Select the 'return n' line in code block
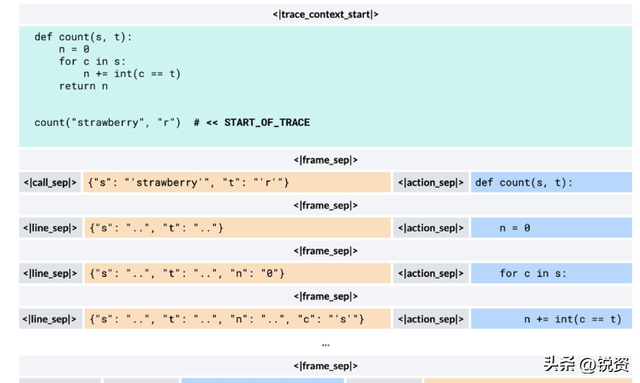Viewport: 640px width, 383px height. pos(83,86)
